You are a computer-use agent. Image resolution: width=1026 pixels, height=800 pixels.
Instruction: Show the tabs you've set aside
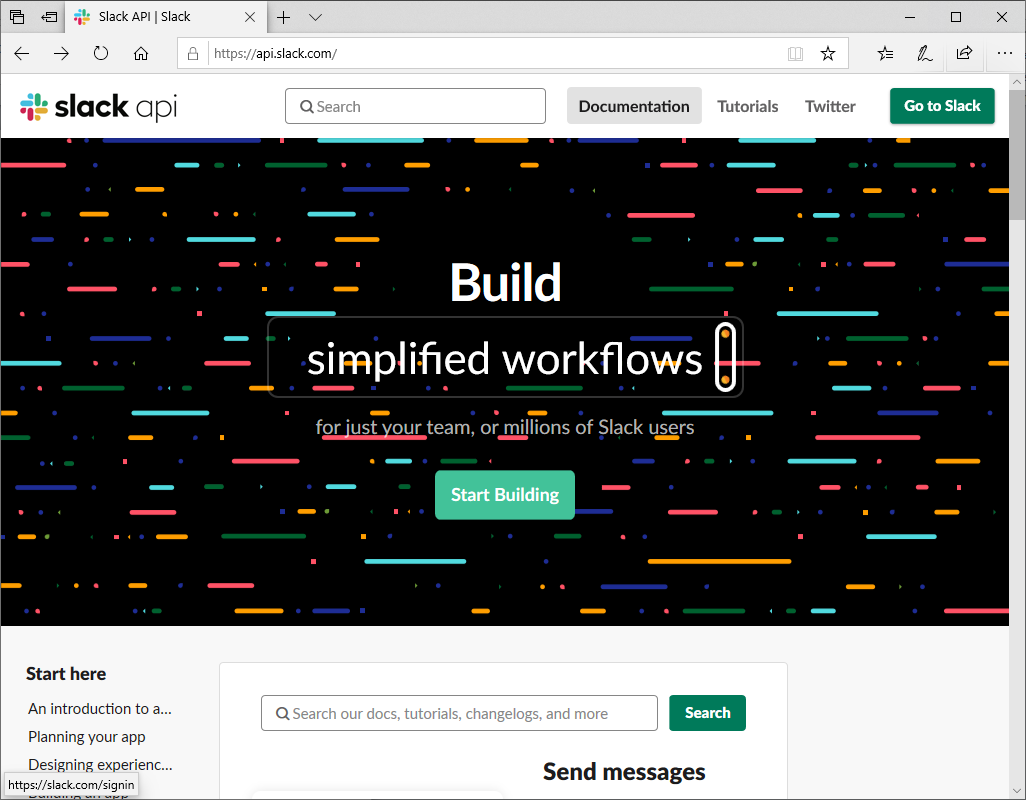[x=17, y=17]
